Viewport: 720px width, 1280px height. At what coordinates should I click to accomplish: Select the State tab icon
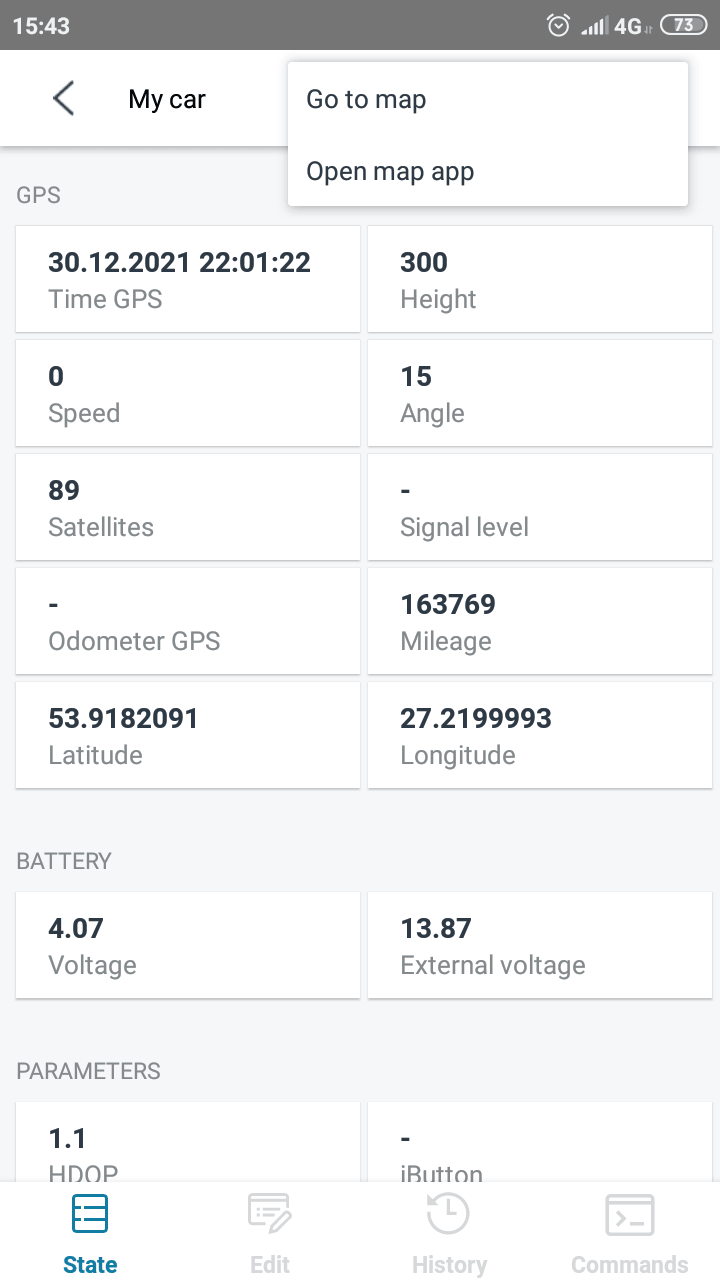90,1214
